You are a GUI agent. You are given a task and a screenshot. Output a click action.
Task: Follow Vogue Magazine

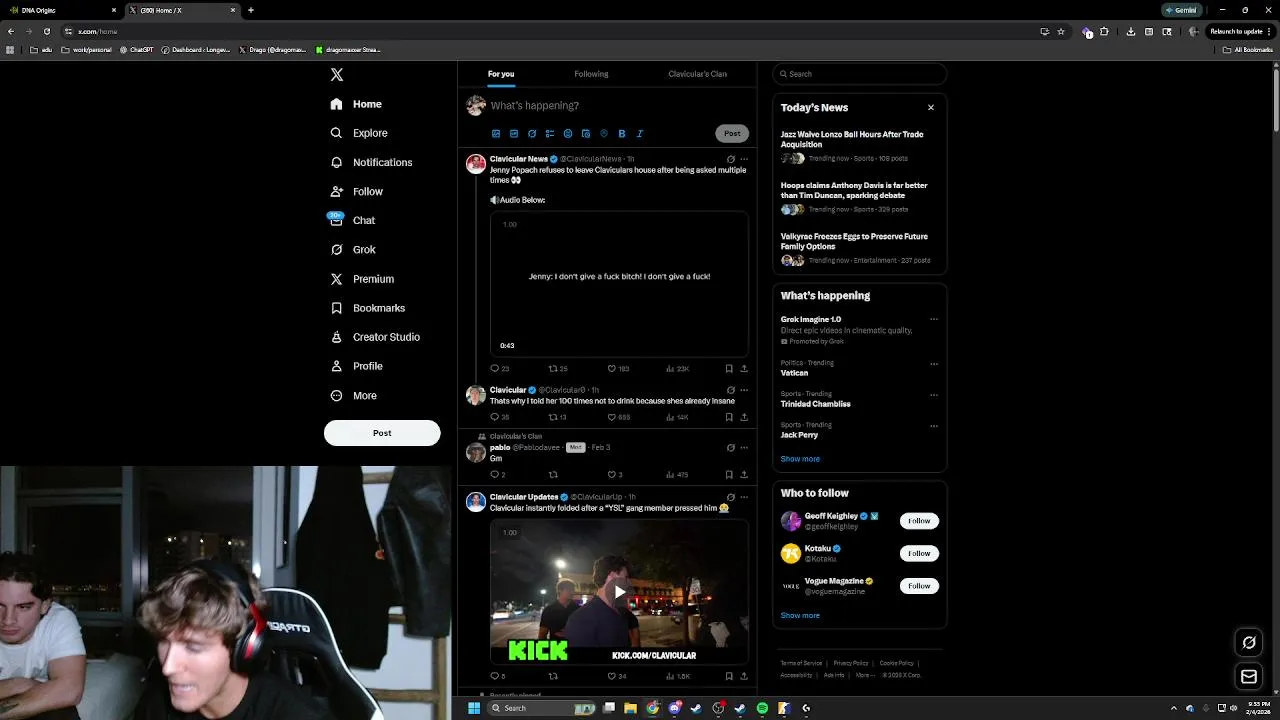click(919, 586)
